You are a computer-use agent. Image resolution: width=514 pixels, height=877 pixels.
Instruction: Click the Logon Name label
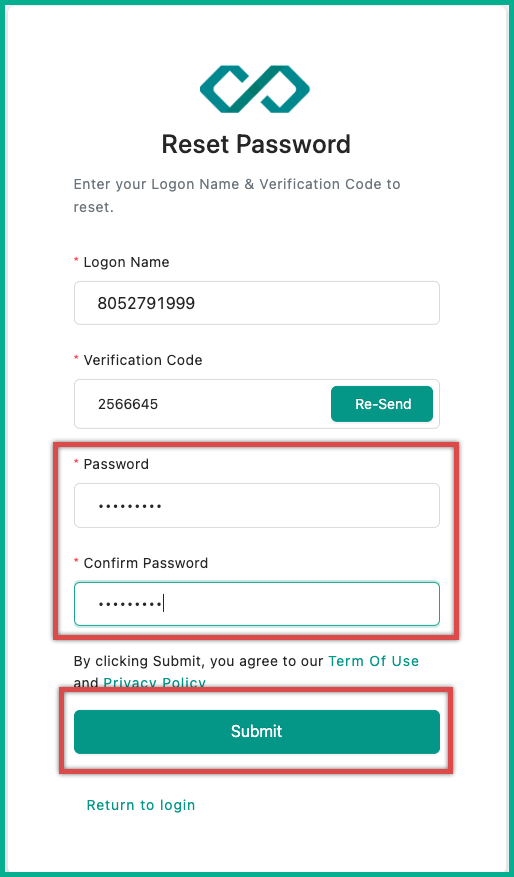tap(126, 262)
